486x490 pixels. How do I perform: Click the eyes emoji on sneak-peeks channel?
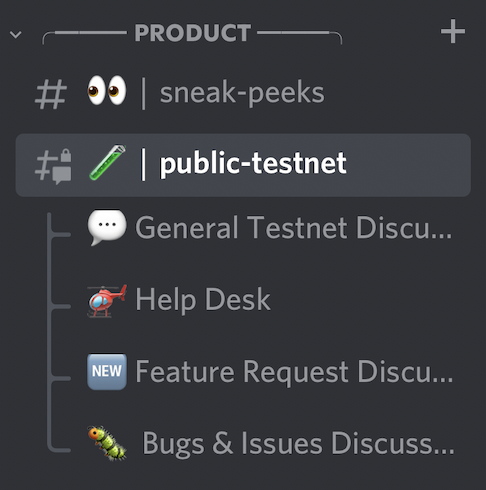(107, 90)
